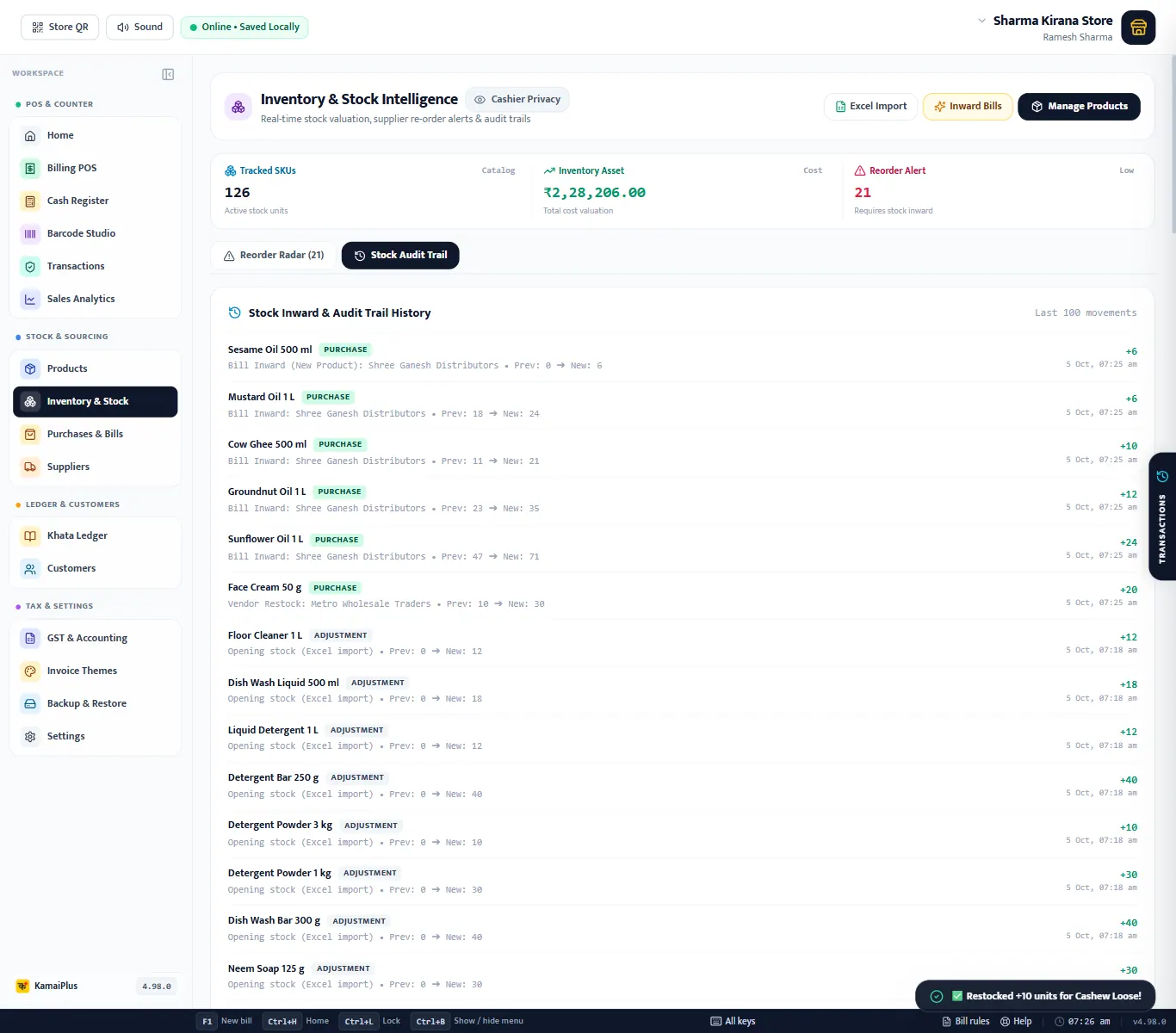Image resolution: width=1176 pixels, height=1033 pixels.
Task: Click the Customers people icon
Action: pos(30,568)
